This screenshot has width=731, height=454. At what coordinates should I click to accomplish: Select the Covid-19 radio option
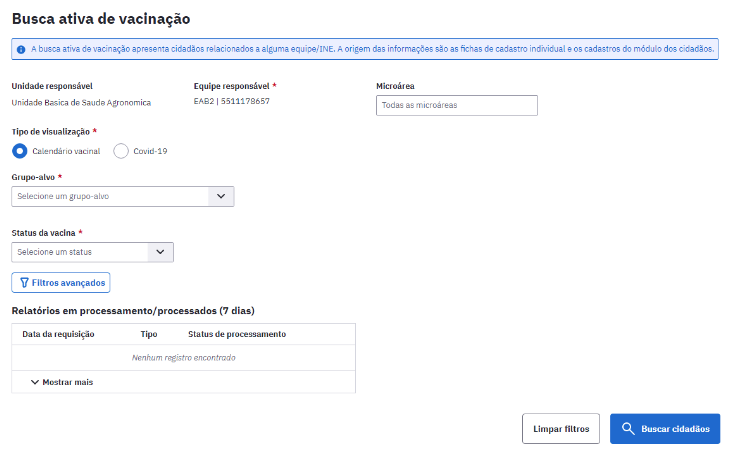(x=121, y=151)
